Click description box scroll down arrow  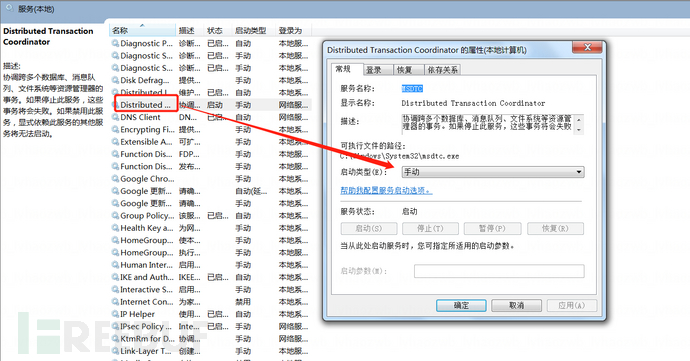[x=579, y=130]
